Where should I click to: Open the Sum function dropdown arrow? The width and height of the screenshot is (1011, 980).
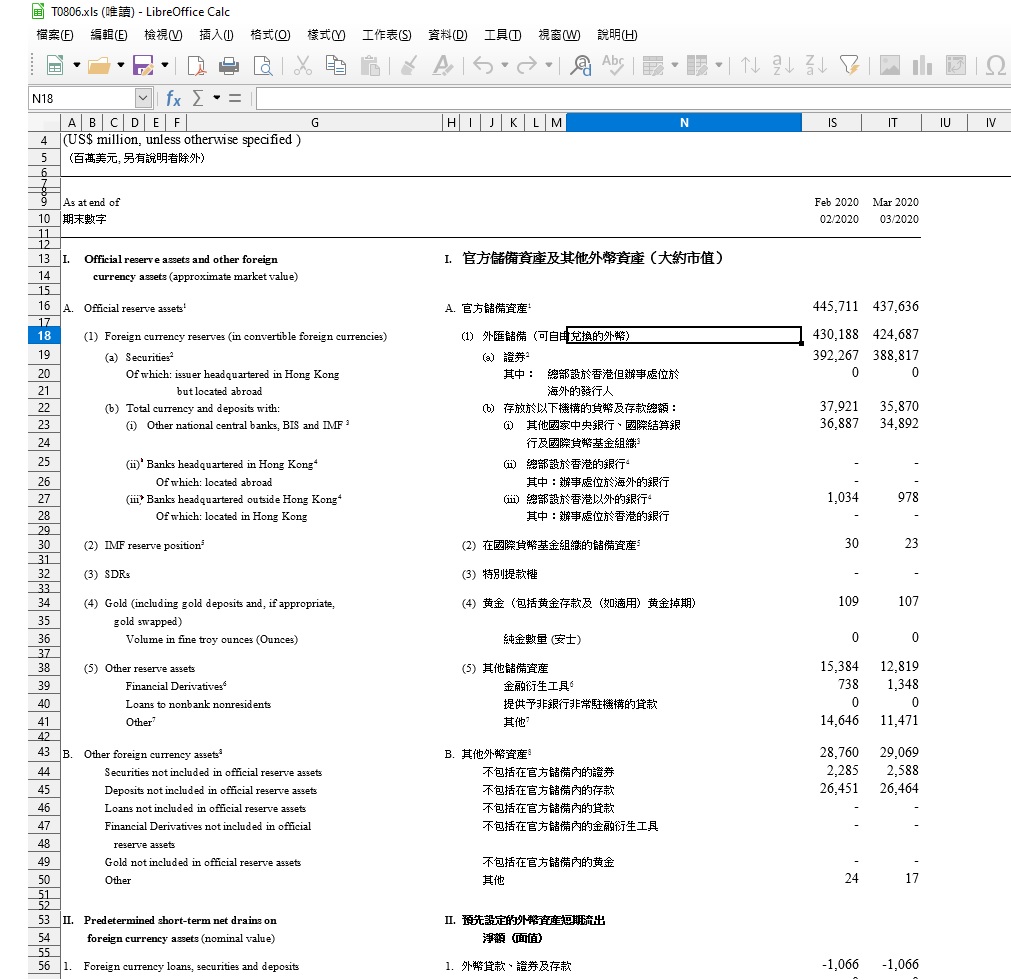217,98
